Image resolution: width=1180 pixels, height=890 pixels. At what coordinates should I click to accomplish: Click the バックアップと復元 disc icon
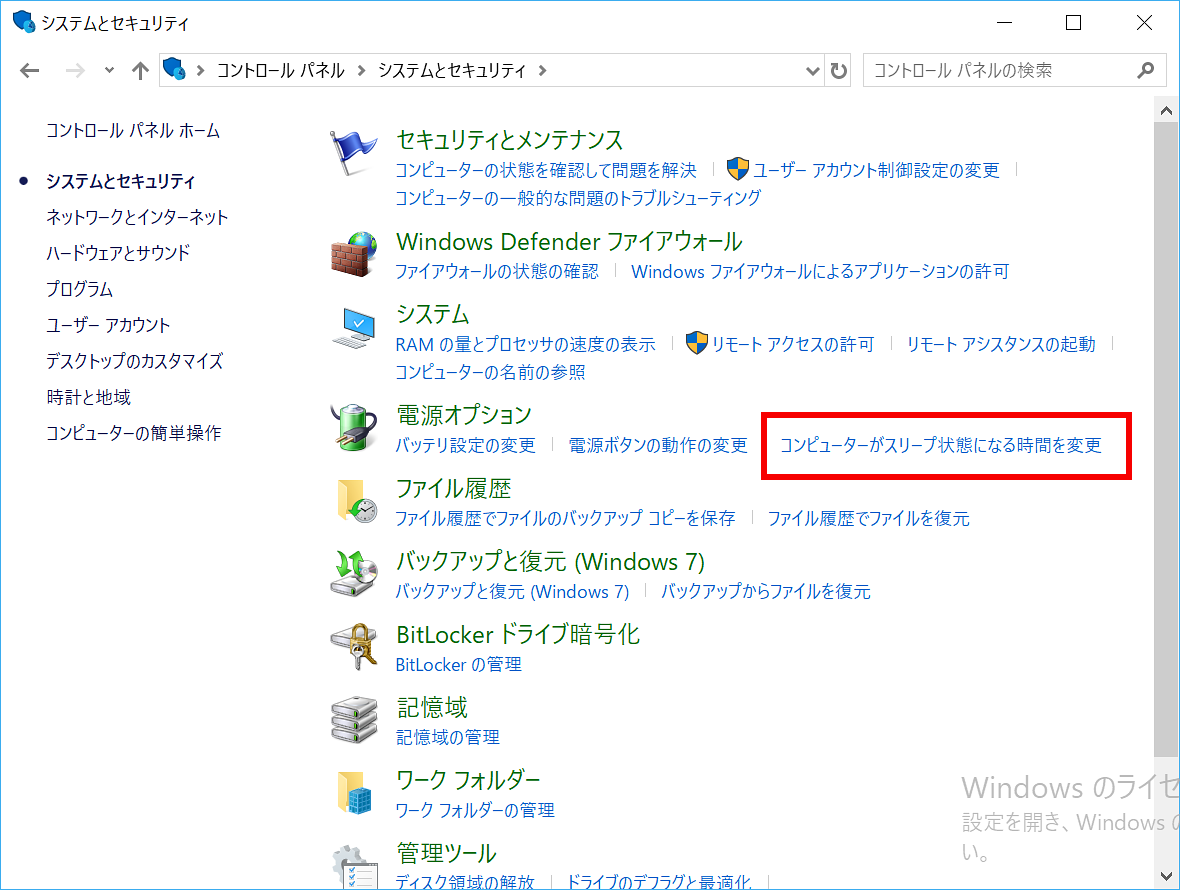(353, 573)
